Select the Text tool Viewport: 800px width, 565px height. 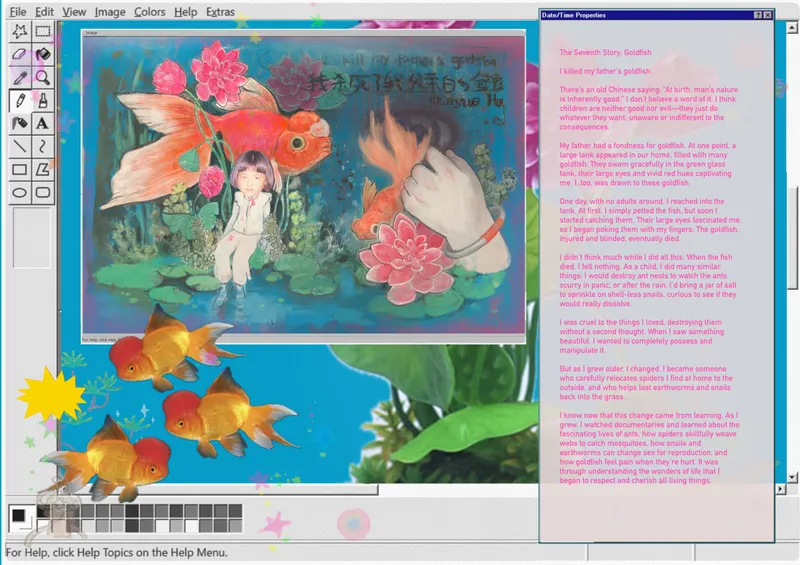coord(42,123)
